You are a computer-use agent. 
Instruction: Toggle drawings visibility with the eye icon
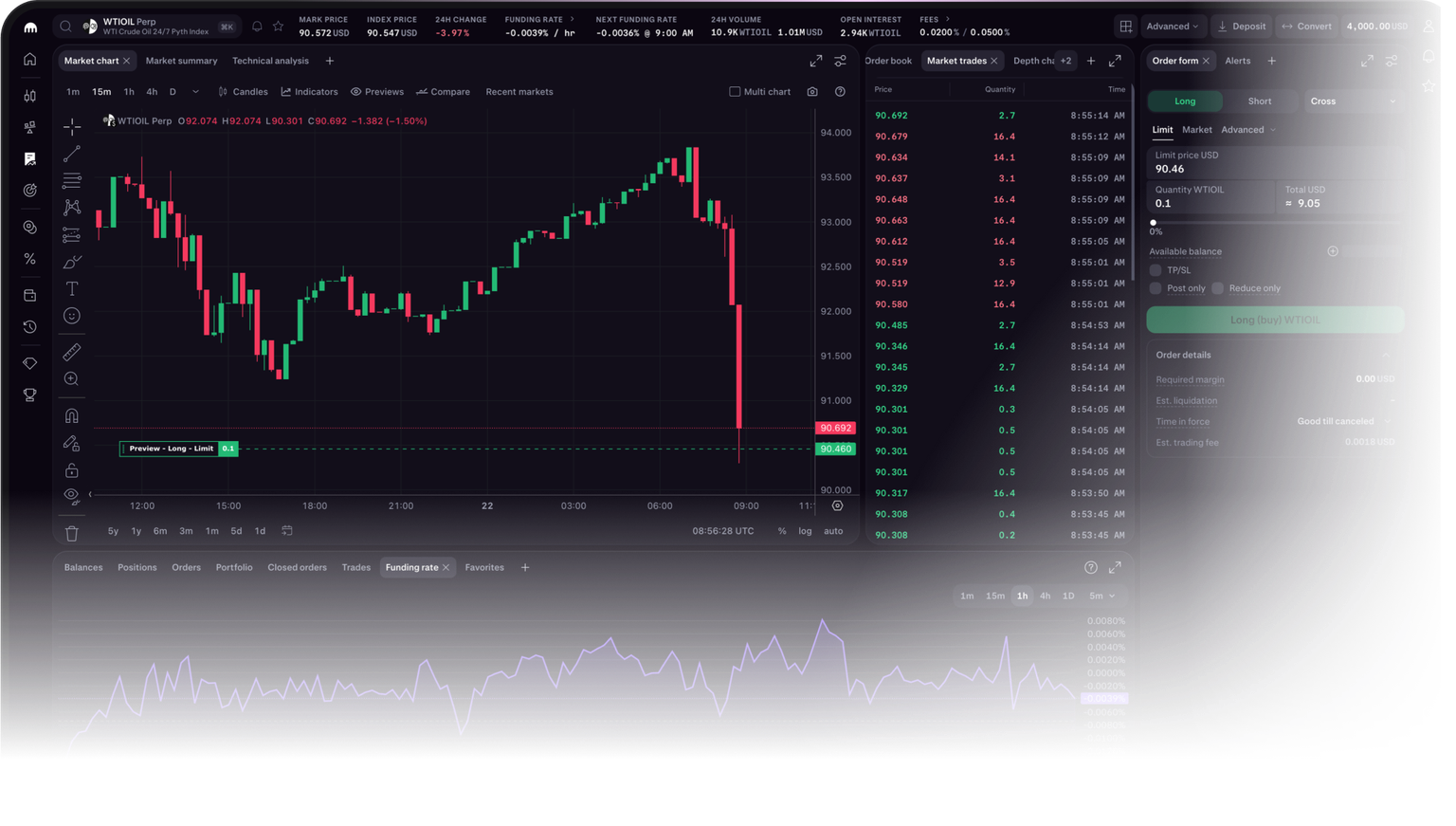72,496
